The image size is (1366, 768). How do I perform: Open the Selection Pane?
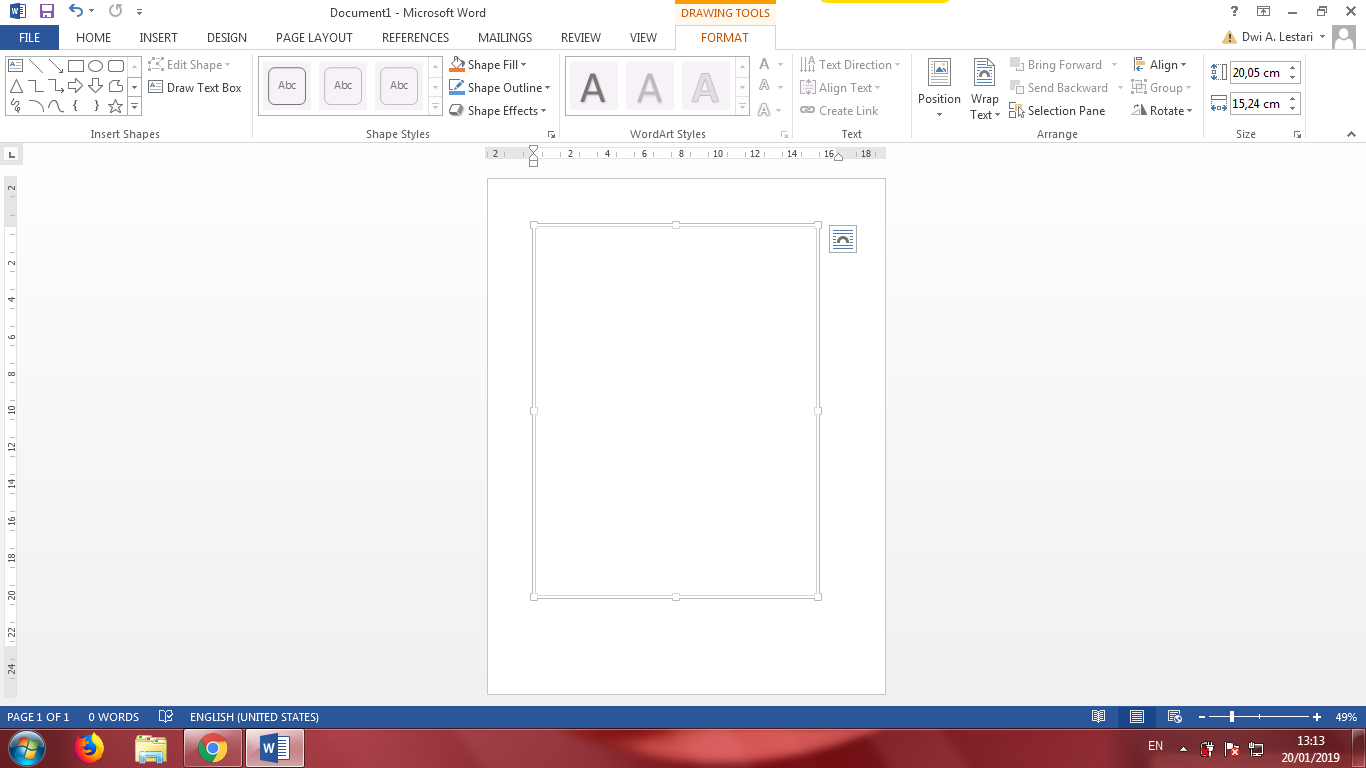point(1058,111)
